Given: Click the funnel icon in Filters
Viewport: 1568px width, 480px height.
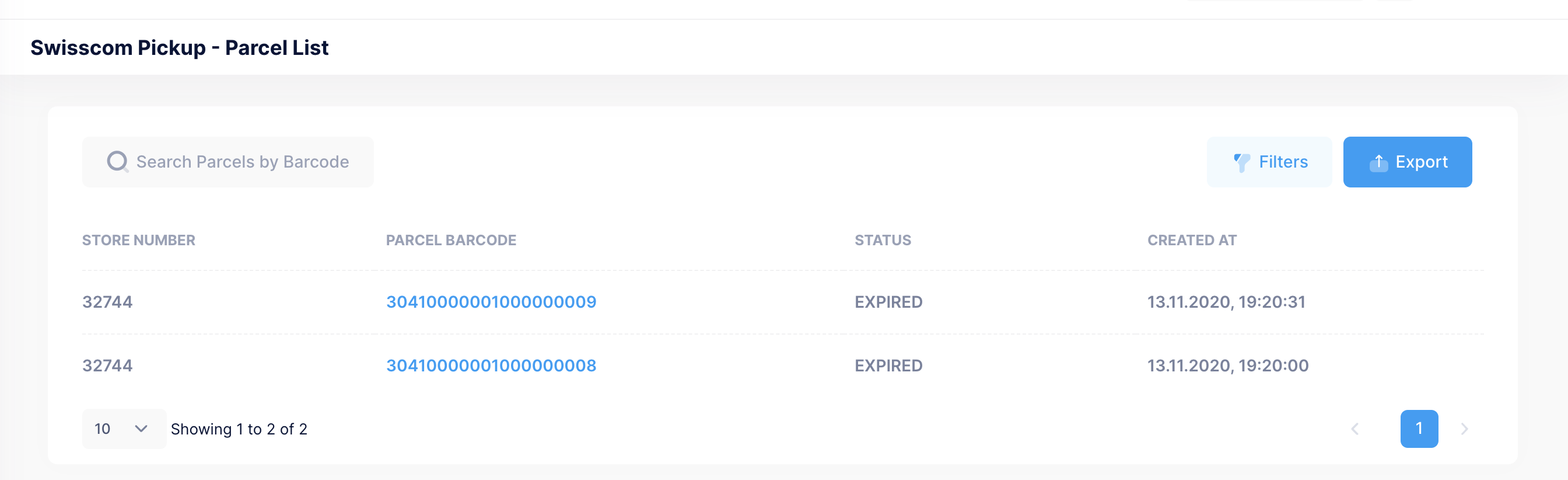Looking at the screenshot, I should point(1241,162).
